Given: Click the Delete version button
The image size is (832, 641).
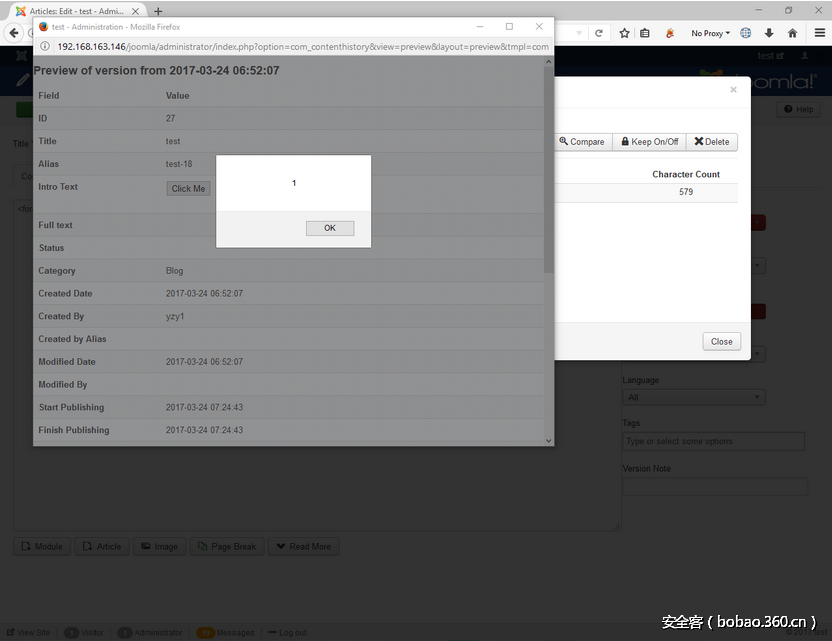Looking at the screenshot, I should pyautogui.click(x=712, y=142).
